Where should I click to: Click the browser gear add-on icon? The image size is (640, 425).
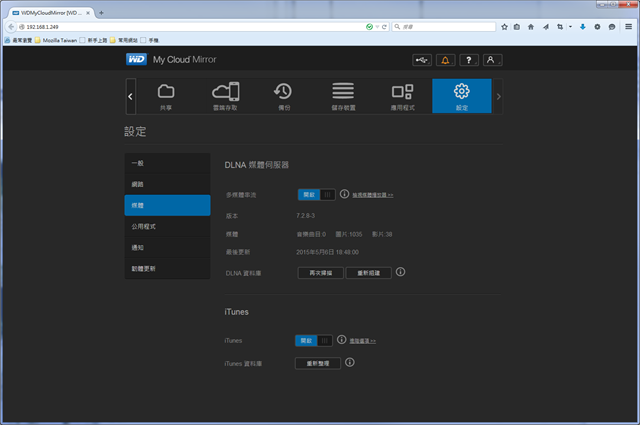click(597, 27)
